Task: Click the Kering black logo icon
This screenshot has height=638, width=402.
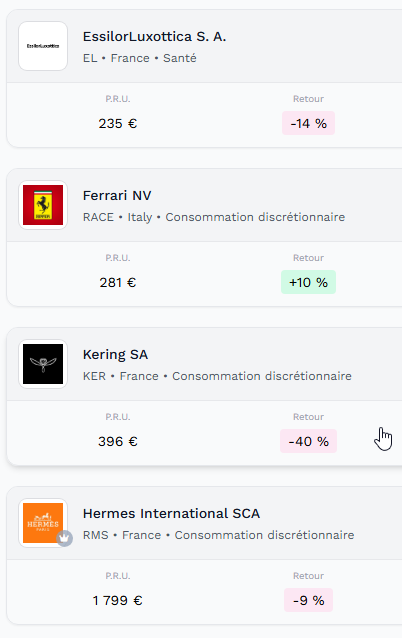Action: [43, 364]
